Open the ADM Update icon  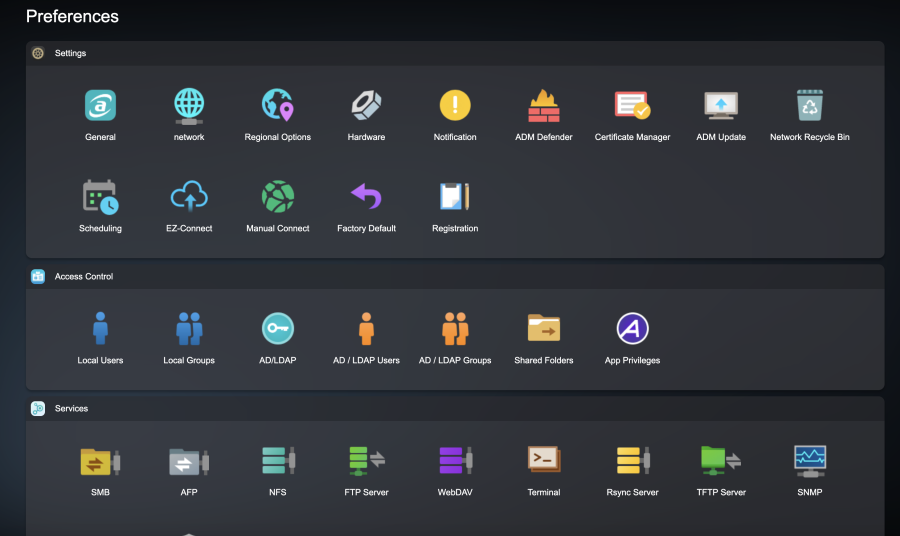(720, 105)
